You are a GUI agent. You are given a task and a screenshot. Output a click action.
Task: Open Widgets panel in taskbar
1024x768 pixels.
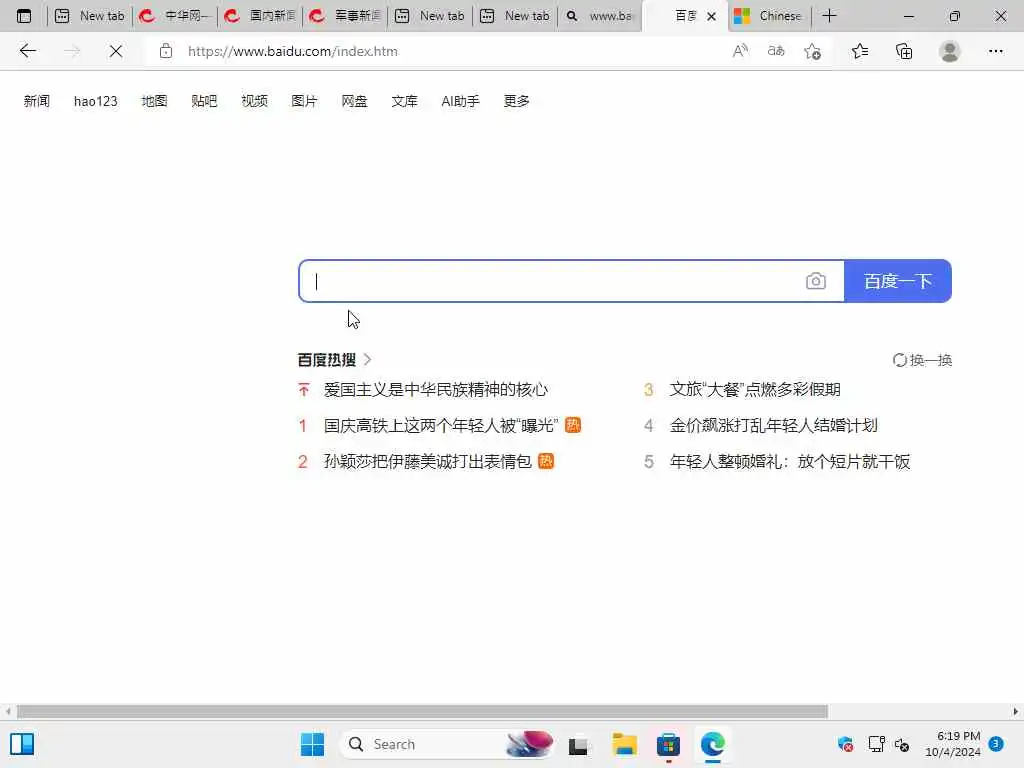[x=22, y=744]
